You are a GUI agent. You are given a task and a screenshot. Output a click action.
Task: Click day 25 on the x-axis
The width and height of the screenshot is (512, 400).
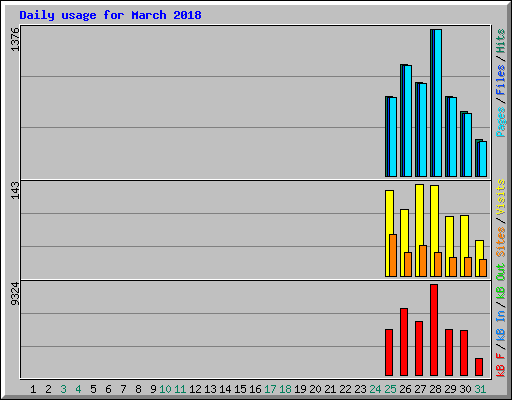(390, 389)
